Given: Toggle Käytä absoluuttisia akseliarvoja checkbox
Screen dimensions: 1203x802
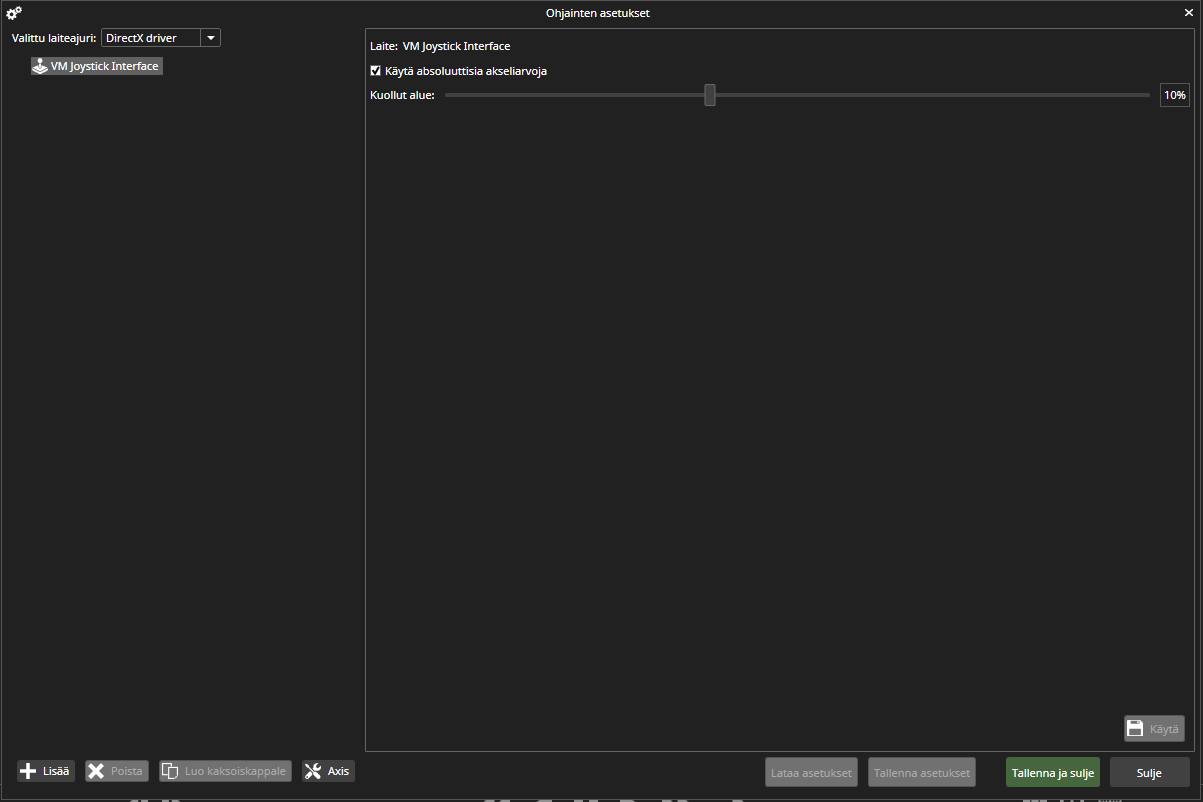Looking at the screenshot, I should (x=375, y=71).
